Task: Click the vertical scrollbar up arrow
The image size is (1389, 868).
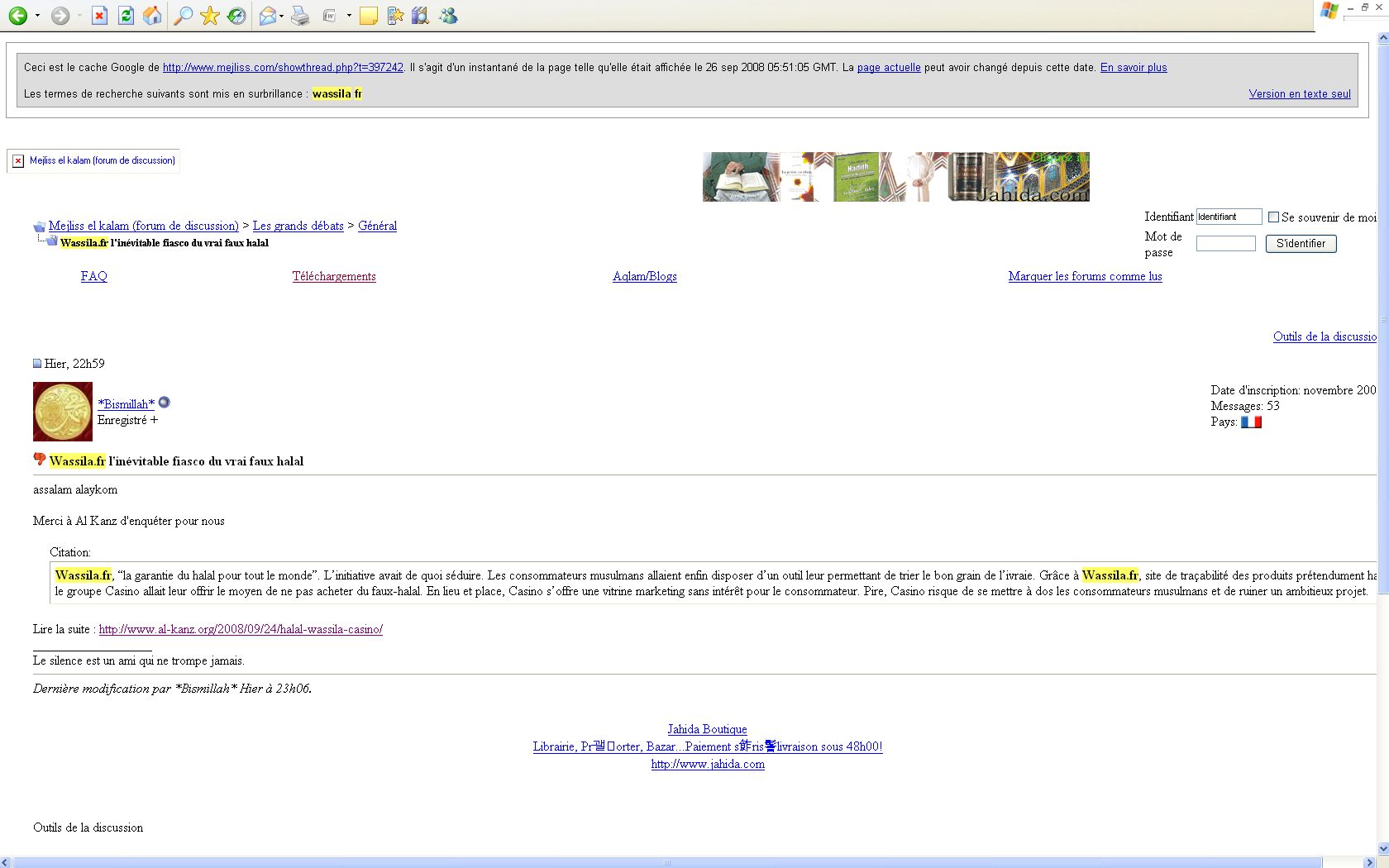Action: (1382, 37)
